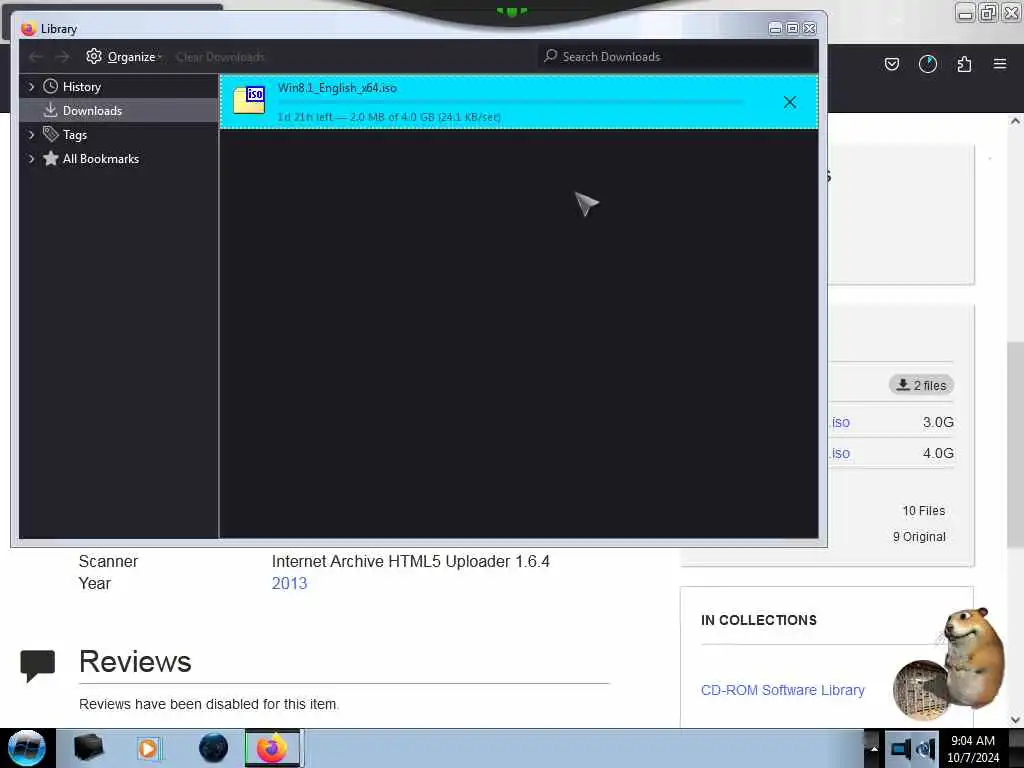Expand the Tags tree node
The image size is (1024, 768).
pyautogui.click(x=31, y=135)
